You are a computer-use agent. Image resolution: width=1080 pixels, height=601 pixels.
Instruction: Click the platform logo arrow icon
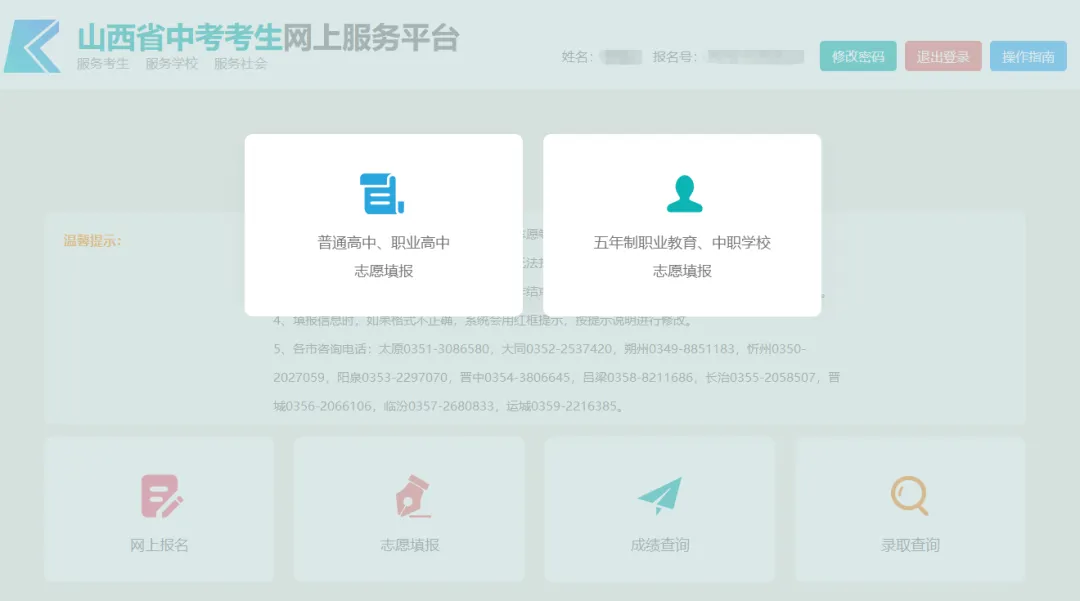pos(32,46)
